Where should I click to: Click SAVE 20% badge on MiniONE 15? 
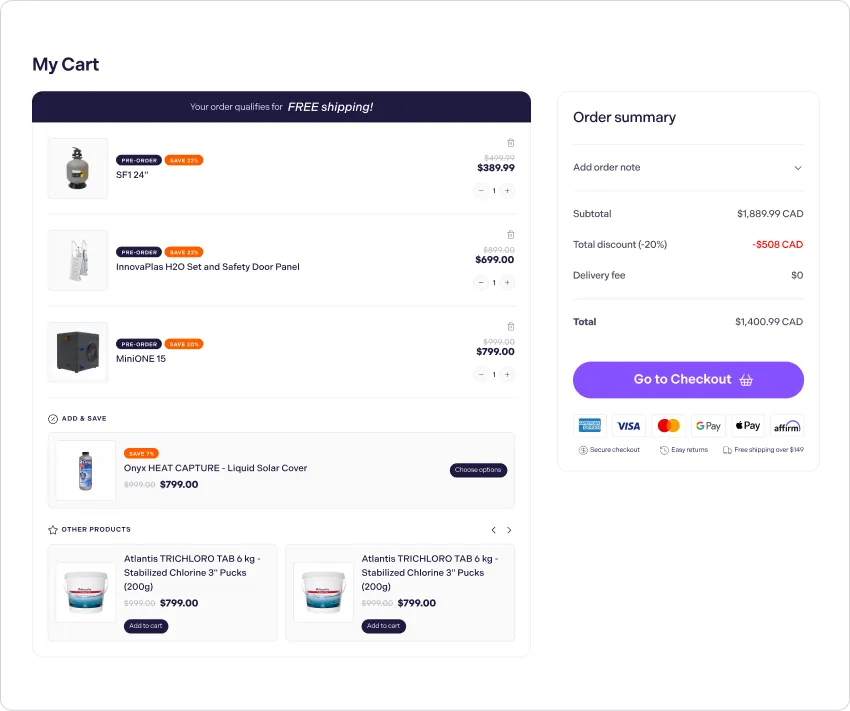[x=184, y=344]
